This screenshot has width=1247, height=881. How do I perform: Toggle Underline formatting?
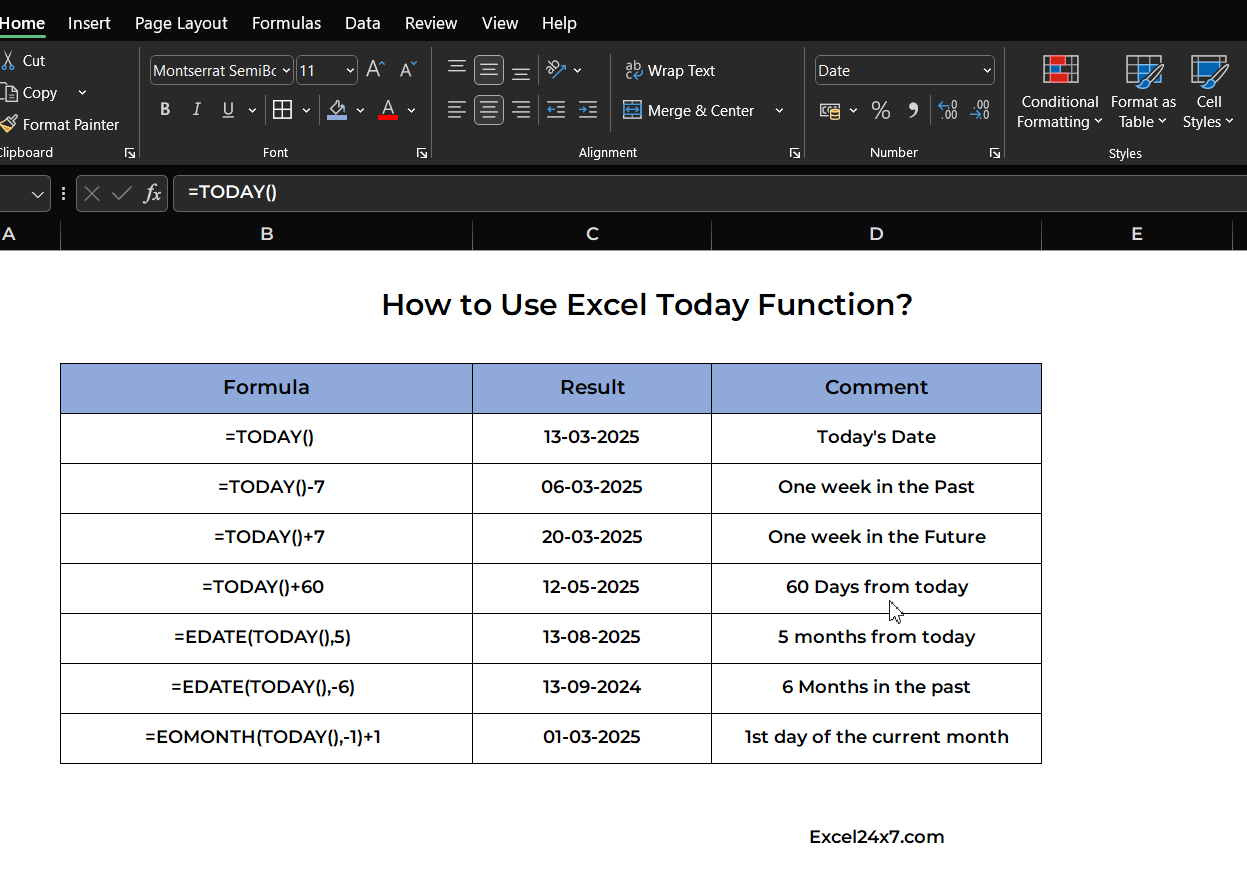click(x=228, y=110)
